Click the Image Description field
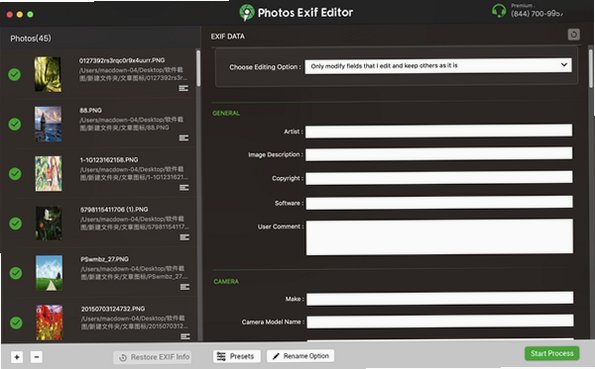 pyautogui.click(x=439, y=154)
